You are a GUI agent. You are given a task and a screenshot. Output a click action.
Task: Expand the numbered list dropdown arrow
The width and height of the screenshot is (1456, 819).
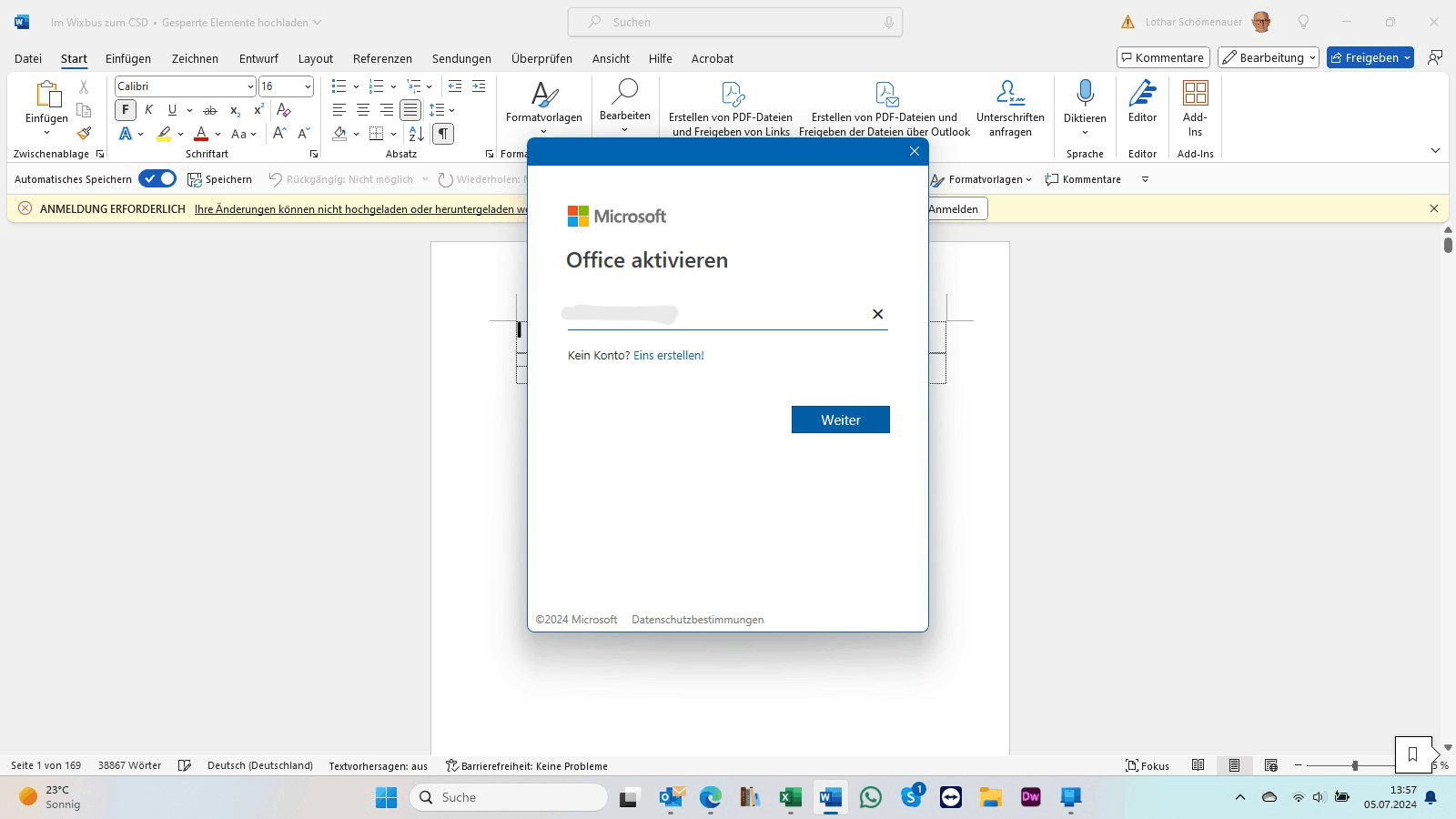coord(393,86)
